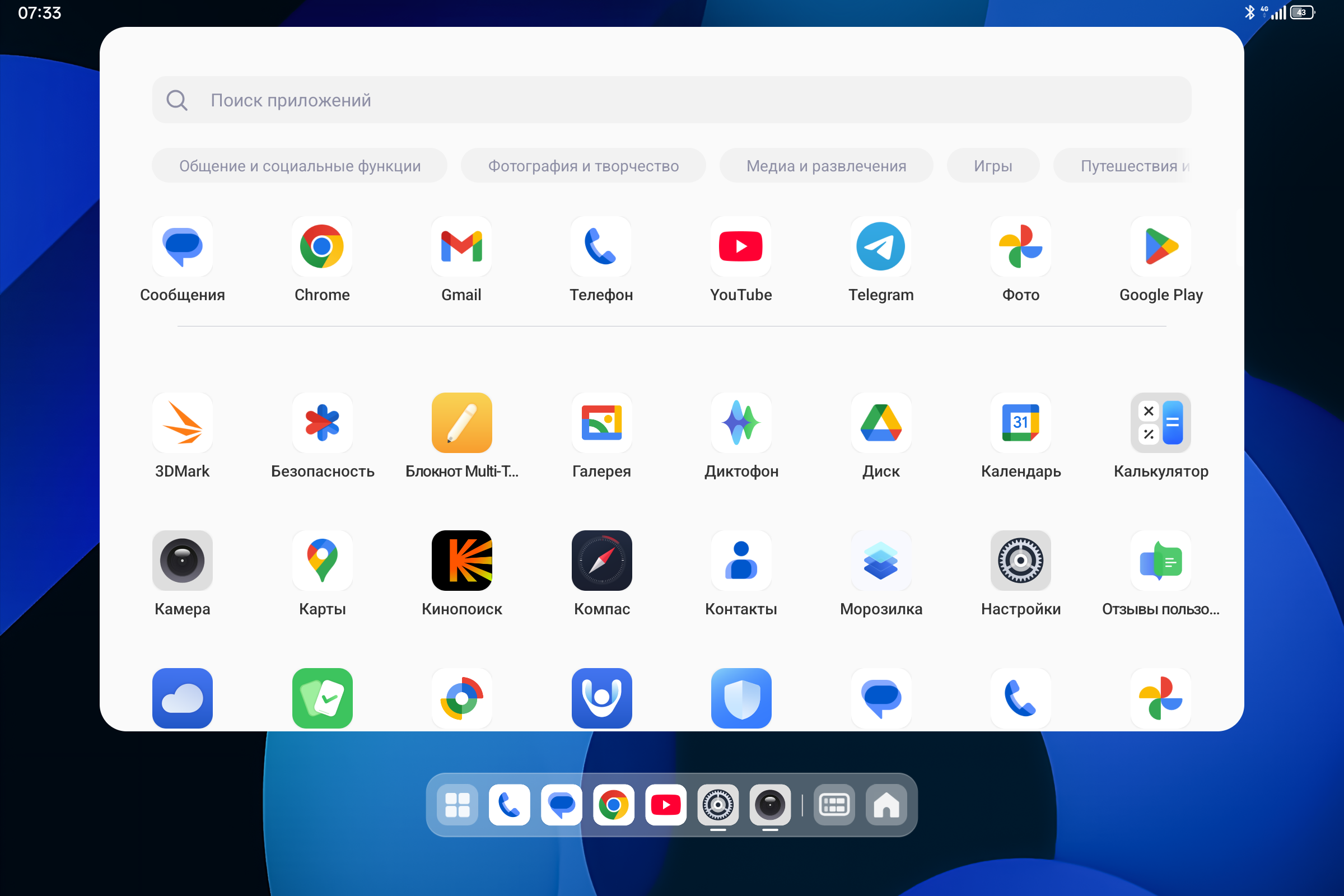Image resolution: width=1344 pixels, height=896 pixels.
Task: Open the green checkmark cards app icon
Action: [323, 698]
